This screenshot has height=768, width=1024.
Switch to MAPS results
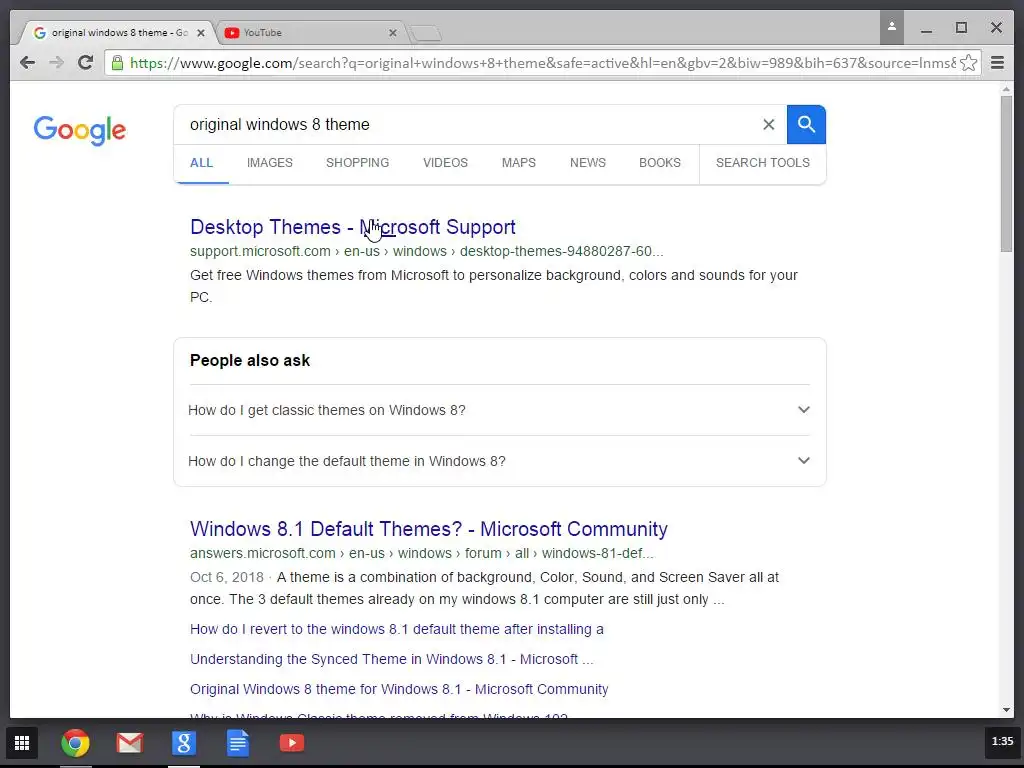(519, 163)
